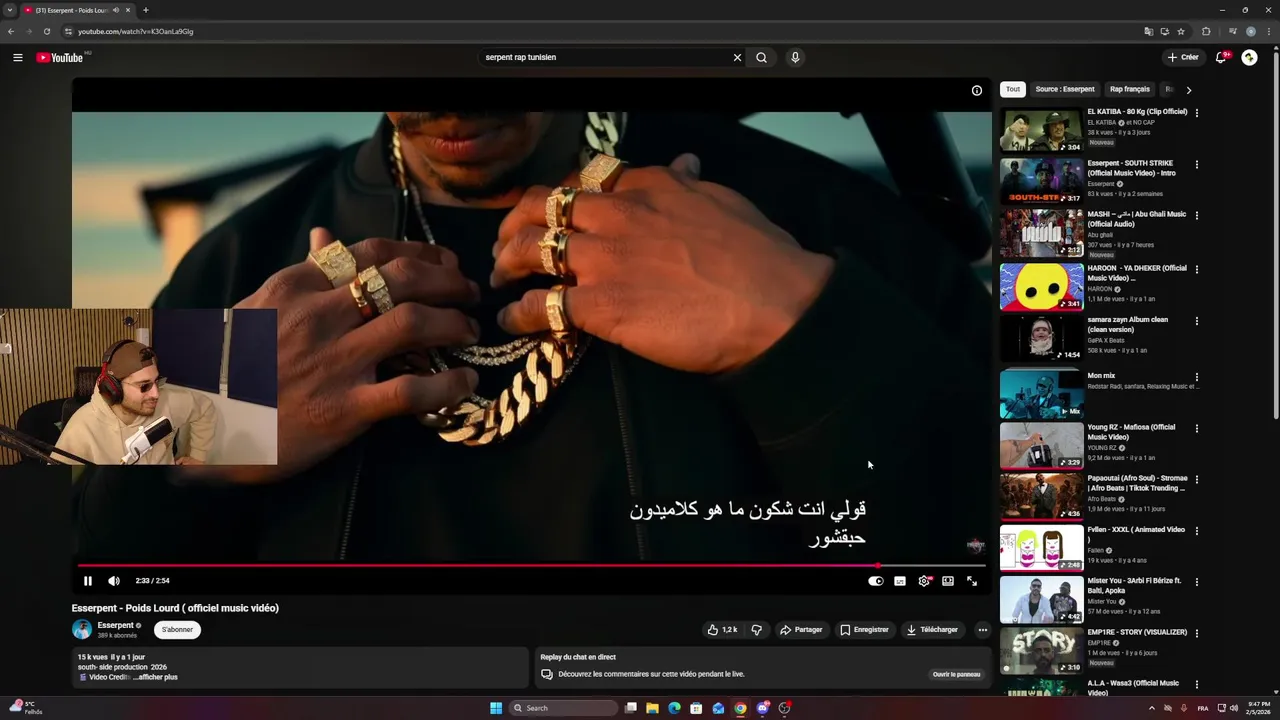The height and width of the screenshot is (720, 1280).
Task: Go to the YouTube home logo
Action: [x=60, y=57]
